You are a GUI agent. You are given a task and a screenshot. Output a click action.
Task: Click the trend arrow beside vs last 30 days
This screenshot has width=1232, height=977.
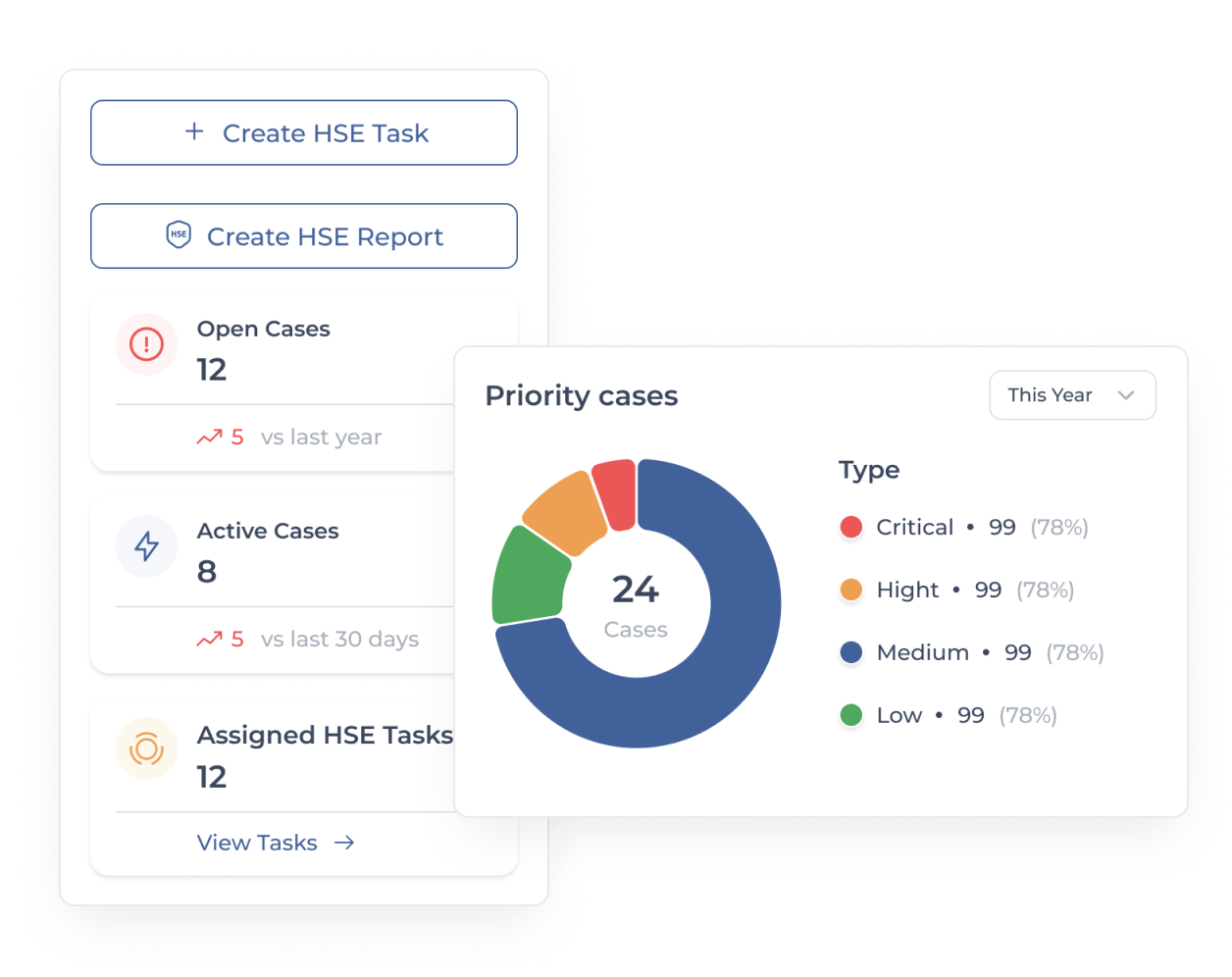(x=209, y=640)
